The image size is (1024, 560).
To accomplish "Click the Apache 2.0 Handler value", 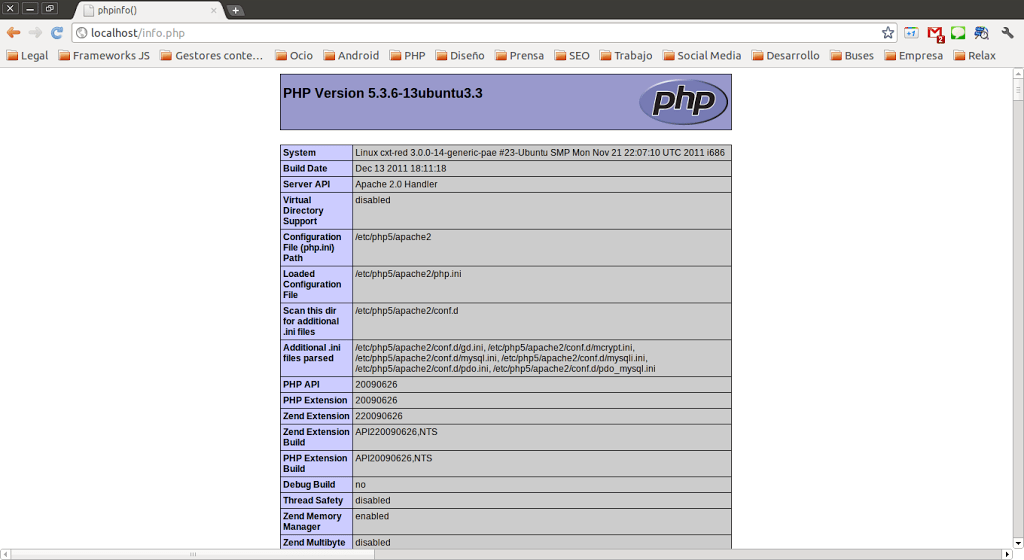I will [x=396, y=184].
